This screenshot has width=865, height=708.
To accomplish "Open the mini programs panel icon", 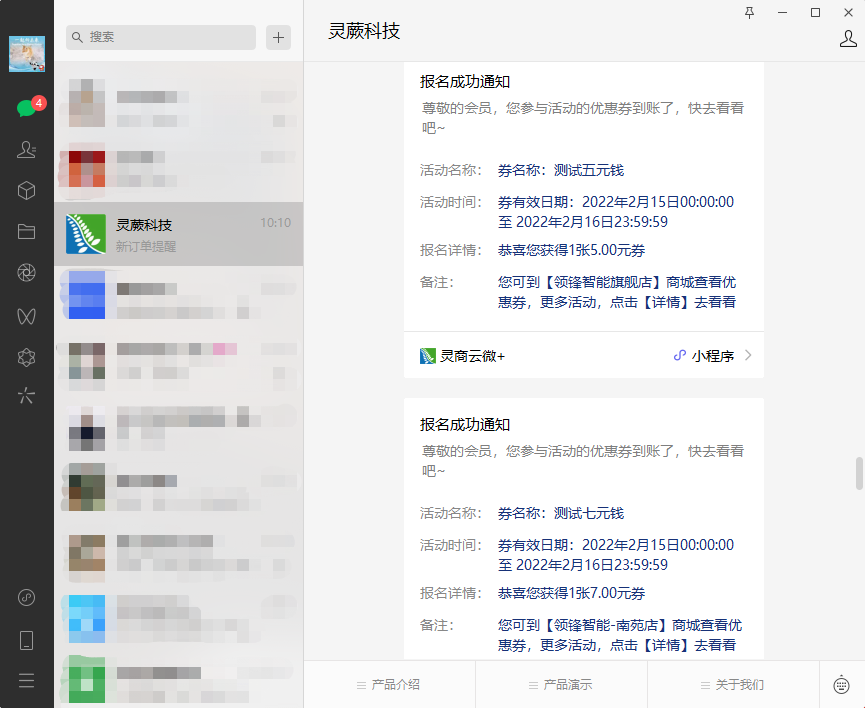I will pyautogui.click(x=26, y=598).
